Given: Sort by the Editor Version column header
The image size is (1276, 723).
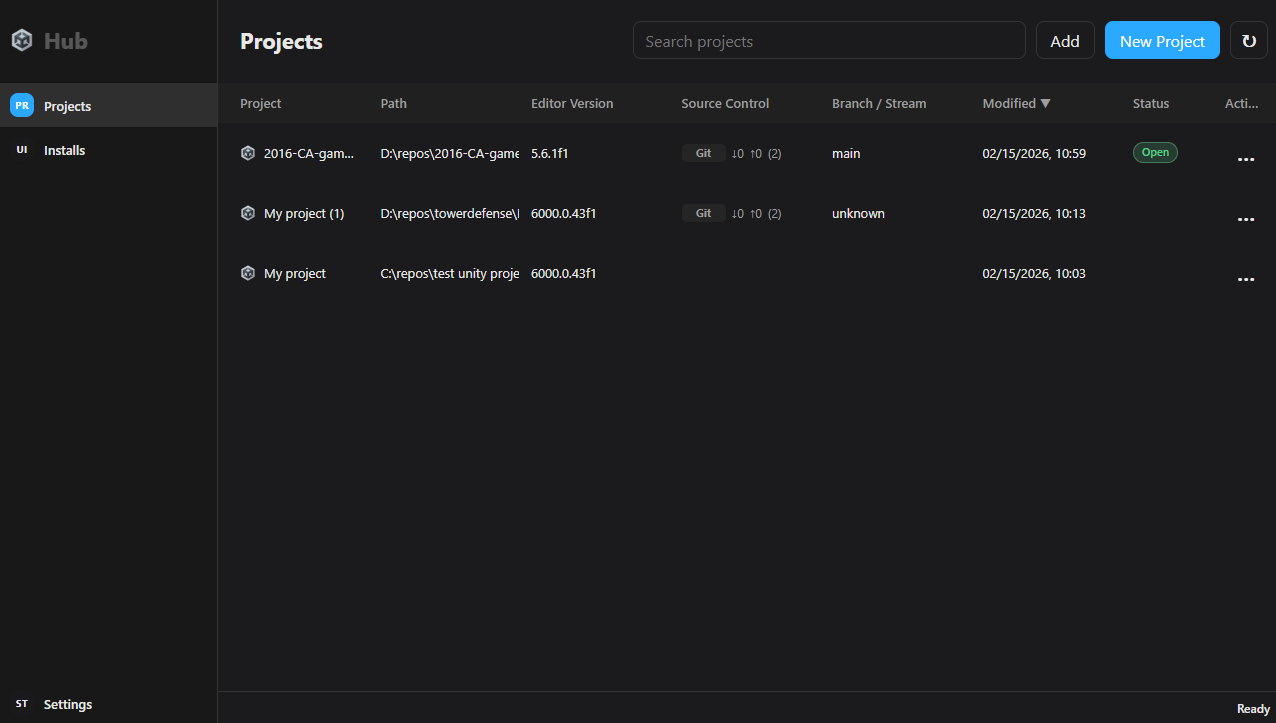Looking at the screenshot, I should tap(572, 103).
